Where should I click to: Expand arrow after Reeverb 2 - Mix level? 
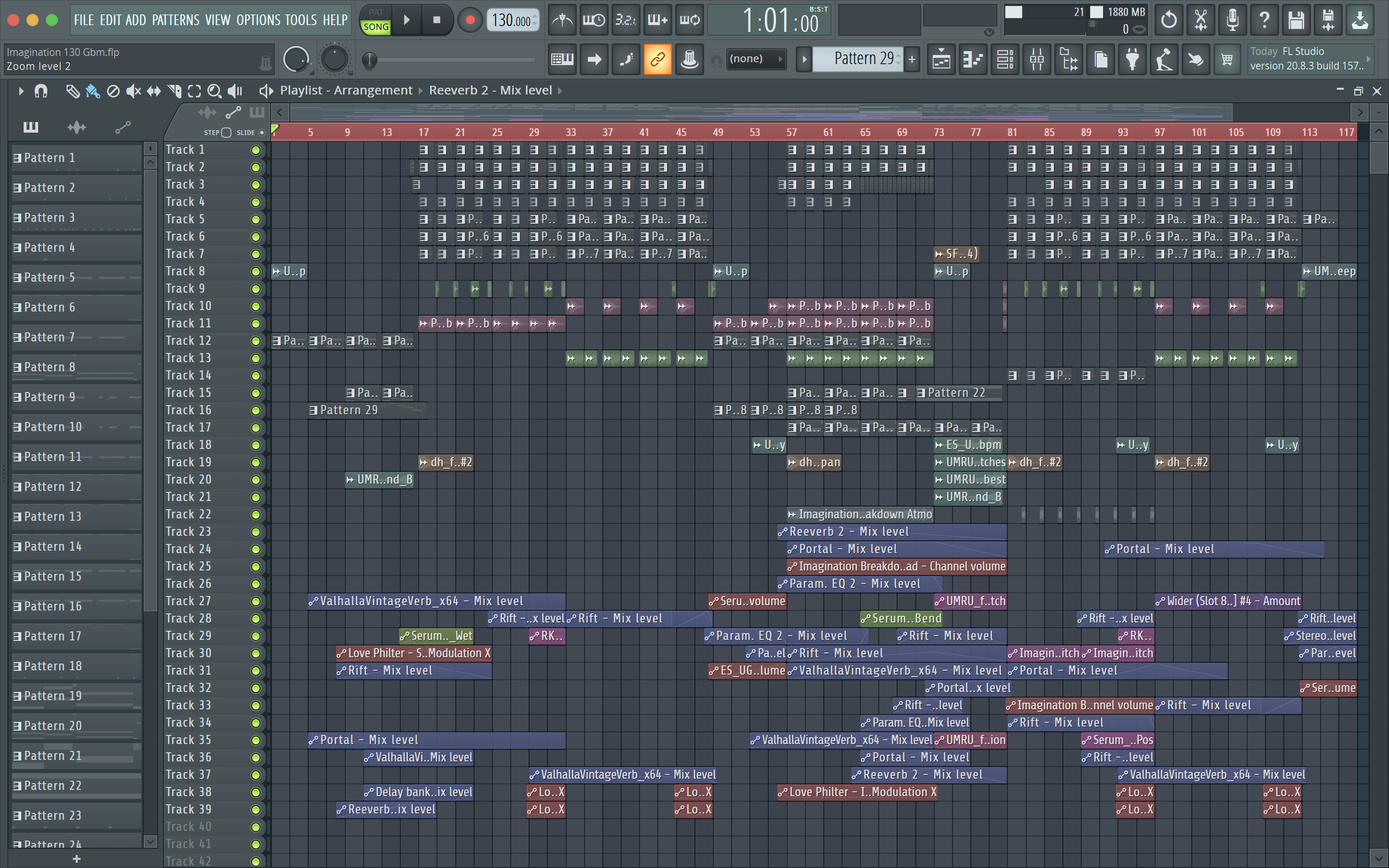tap(559, 91)
